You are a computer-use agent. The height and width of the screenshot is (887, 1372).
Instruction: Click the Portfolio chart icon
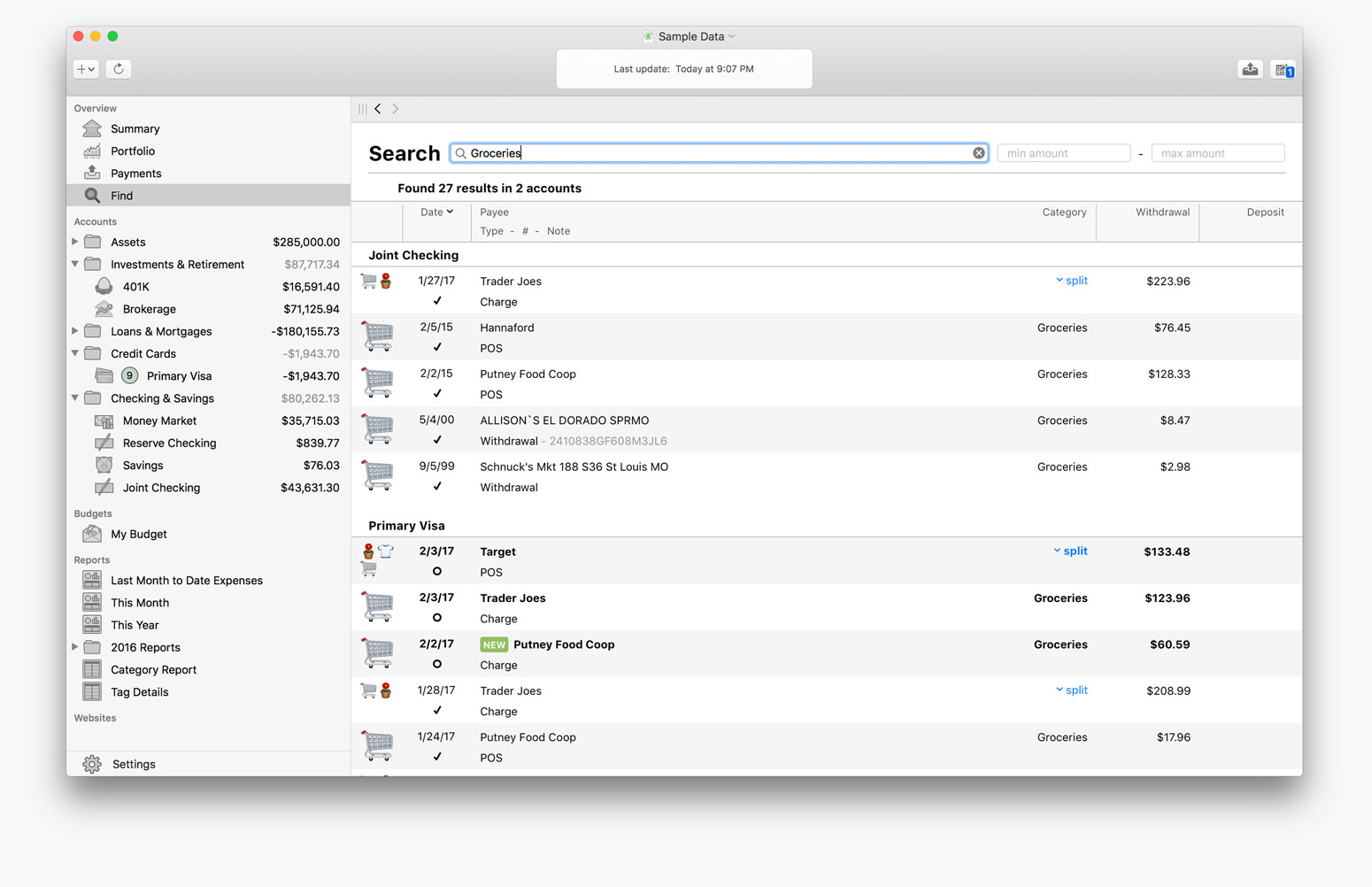click(92, 151)
